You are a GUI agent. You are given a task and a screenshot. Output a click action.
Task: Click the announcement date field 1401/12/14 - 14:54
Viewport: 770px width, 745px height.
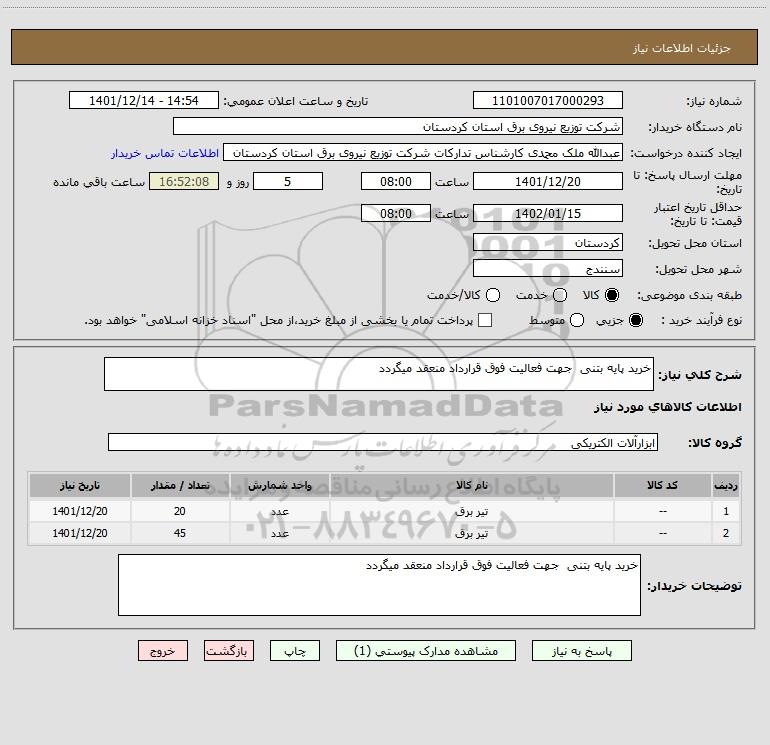144,101
